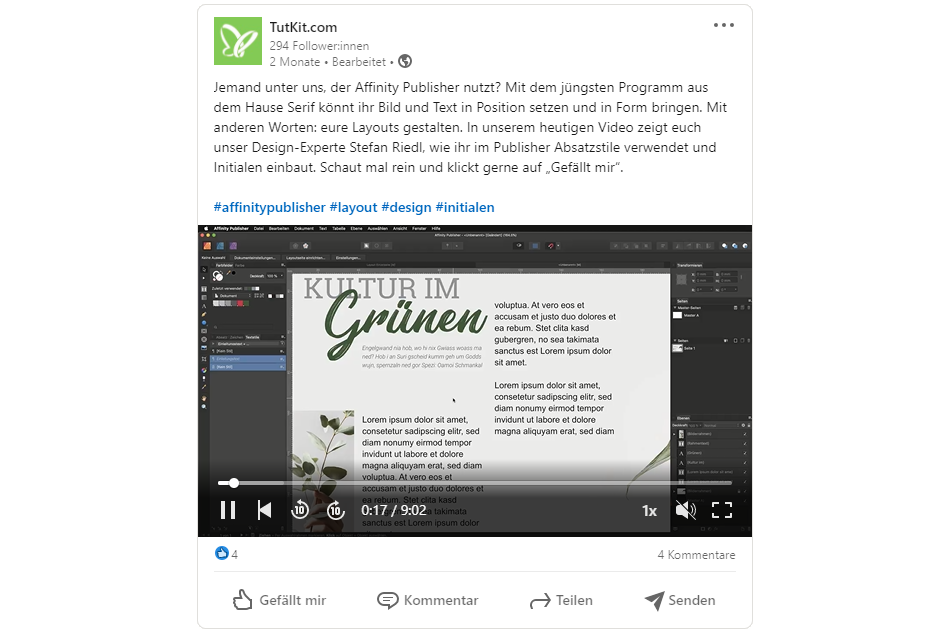Pause the video playback
Image resolution: width=950 pixels, height=636 pixels.
tap(228, 510)
